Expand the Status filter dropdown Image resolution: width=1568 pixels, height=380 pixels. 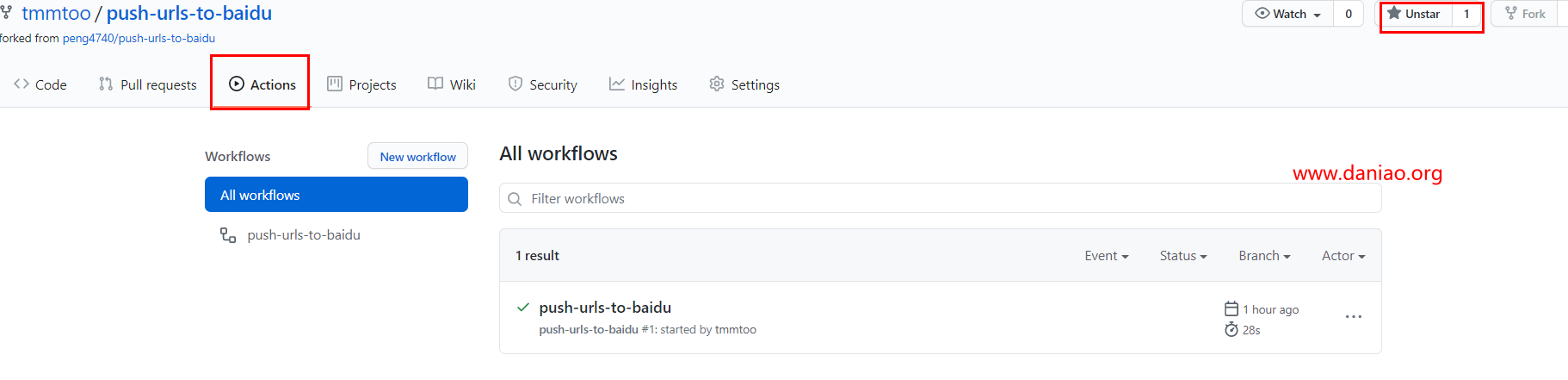[1183, 256]
